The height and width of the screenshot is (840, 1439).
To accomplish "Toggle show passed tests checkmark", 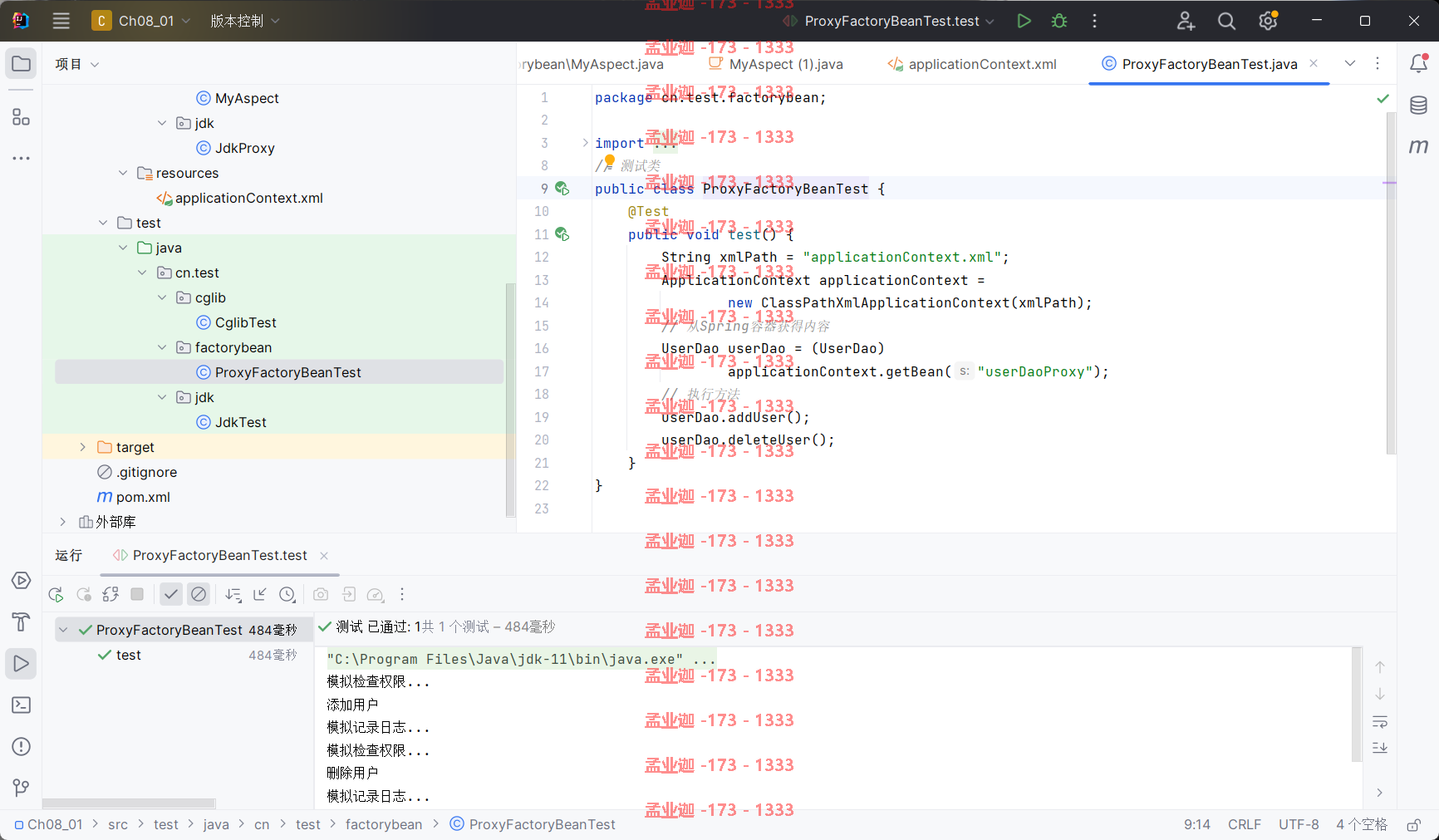I will coord(170,594).
